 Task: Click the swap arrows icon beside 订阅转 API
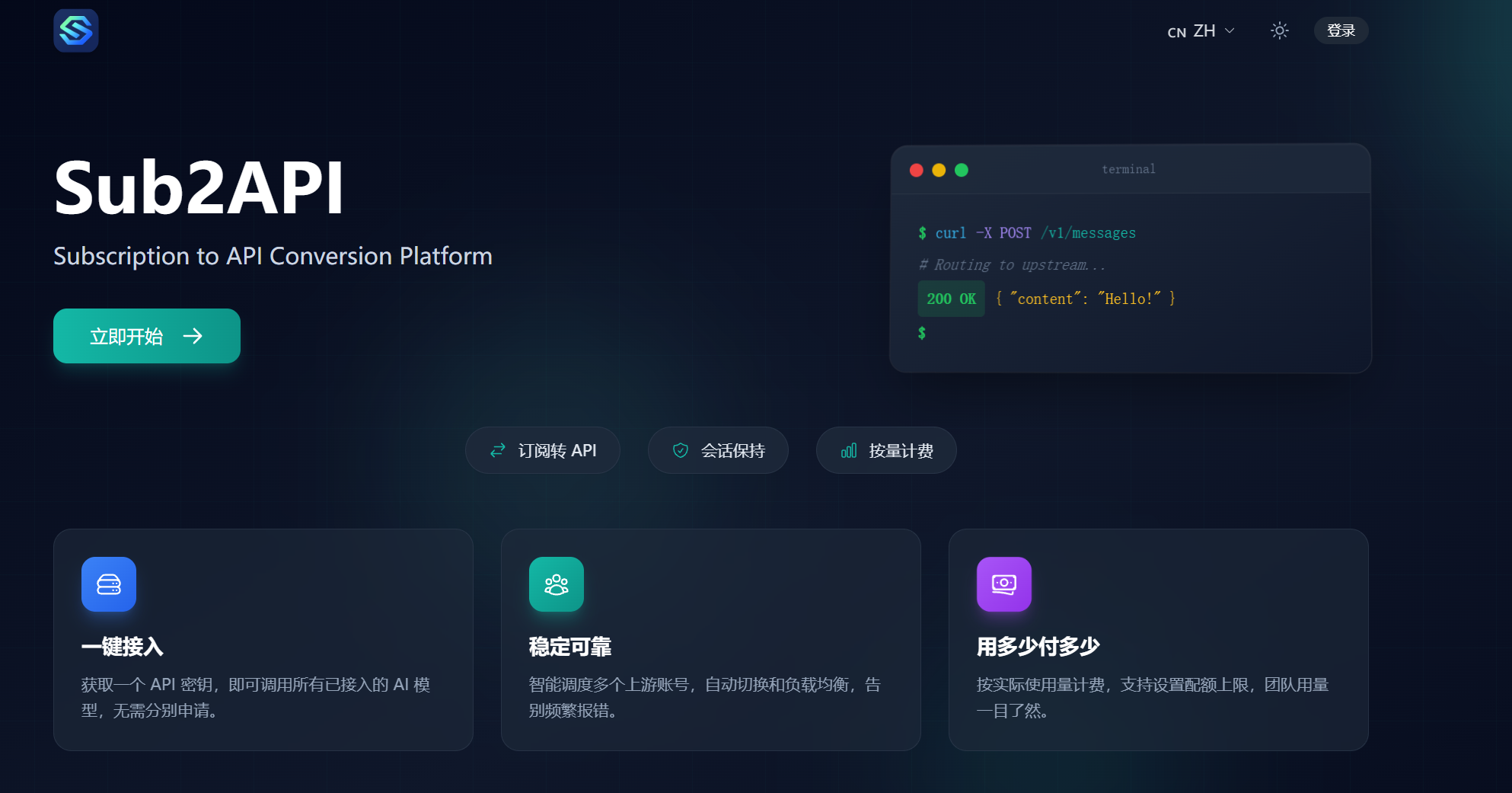coord(498,451)
